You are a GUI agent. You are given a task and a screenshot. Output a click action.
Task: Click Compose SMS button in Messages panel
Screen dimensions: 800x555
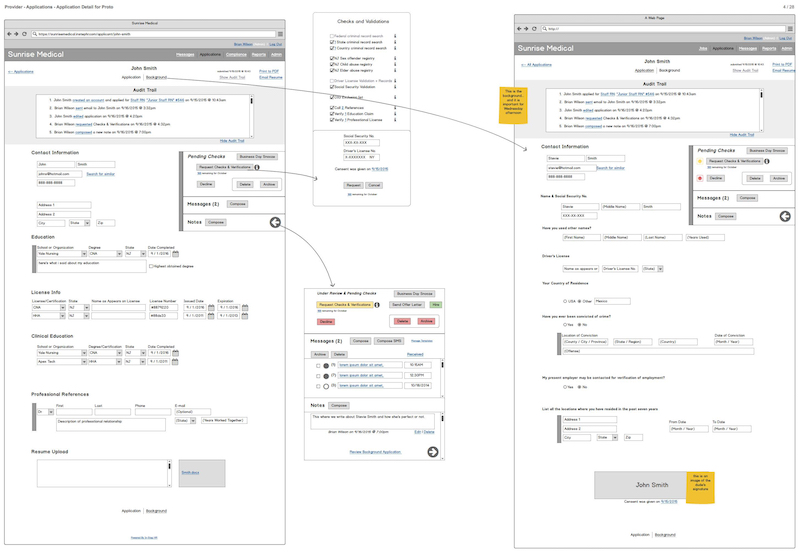[x=389, y=341]
